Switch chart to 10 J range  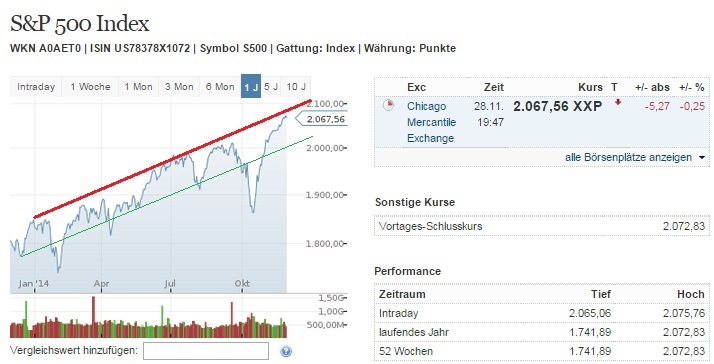coord(296,87)
